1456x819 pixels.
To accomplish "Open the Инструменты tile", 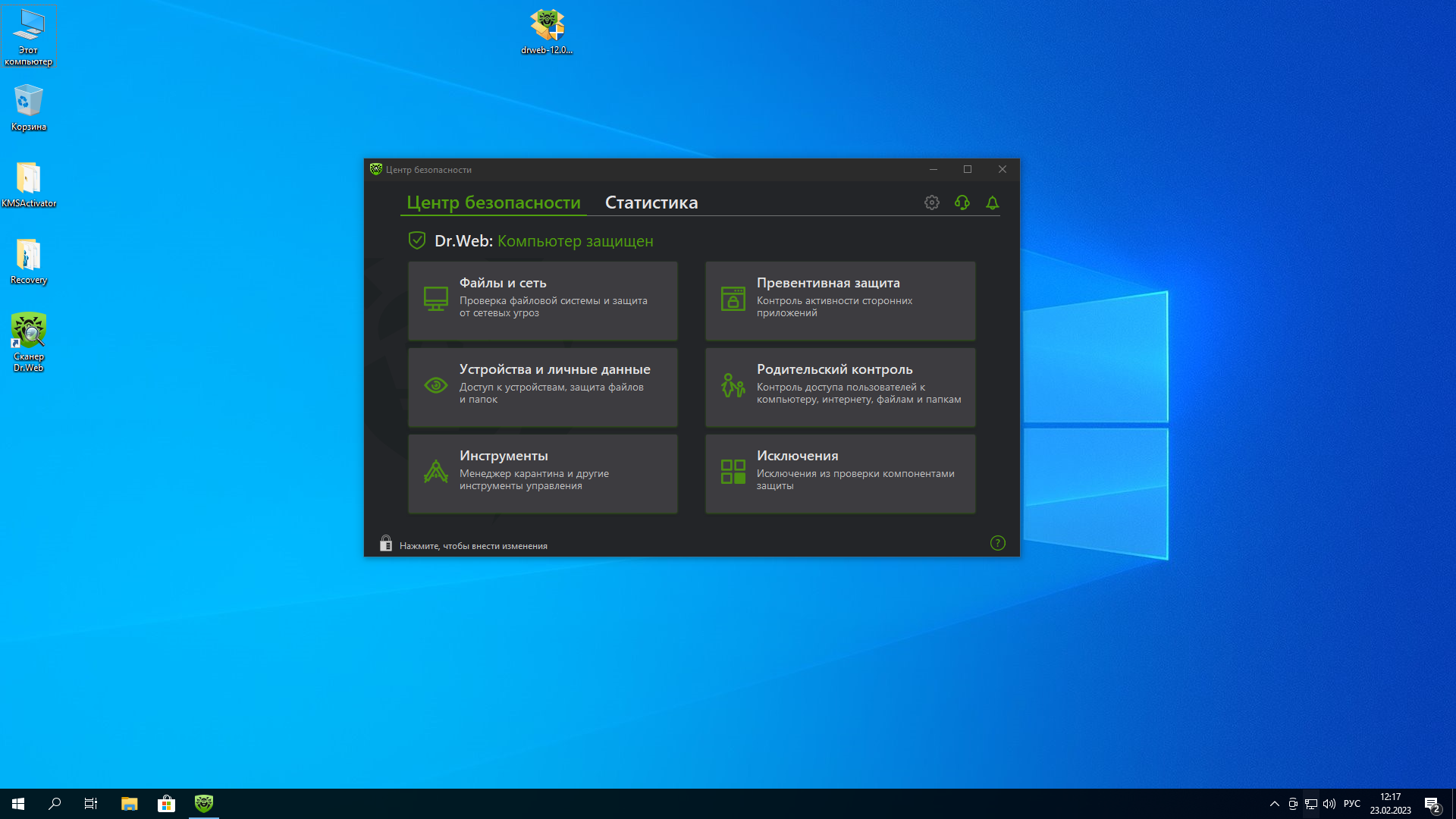I will point(543,473).
